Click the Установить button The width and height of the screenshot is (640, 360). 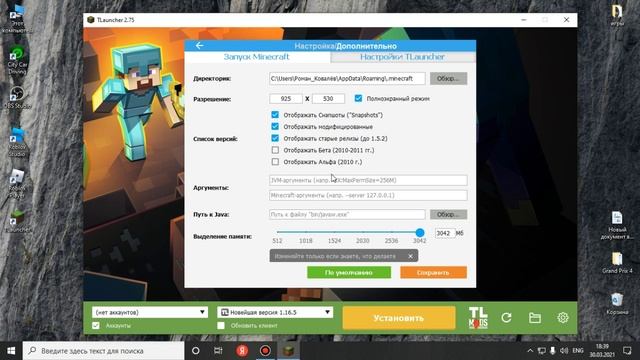click(x=399, y=318)
